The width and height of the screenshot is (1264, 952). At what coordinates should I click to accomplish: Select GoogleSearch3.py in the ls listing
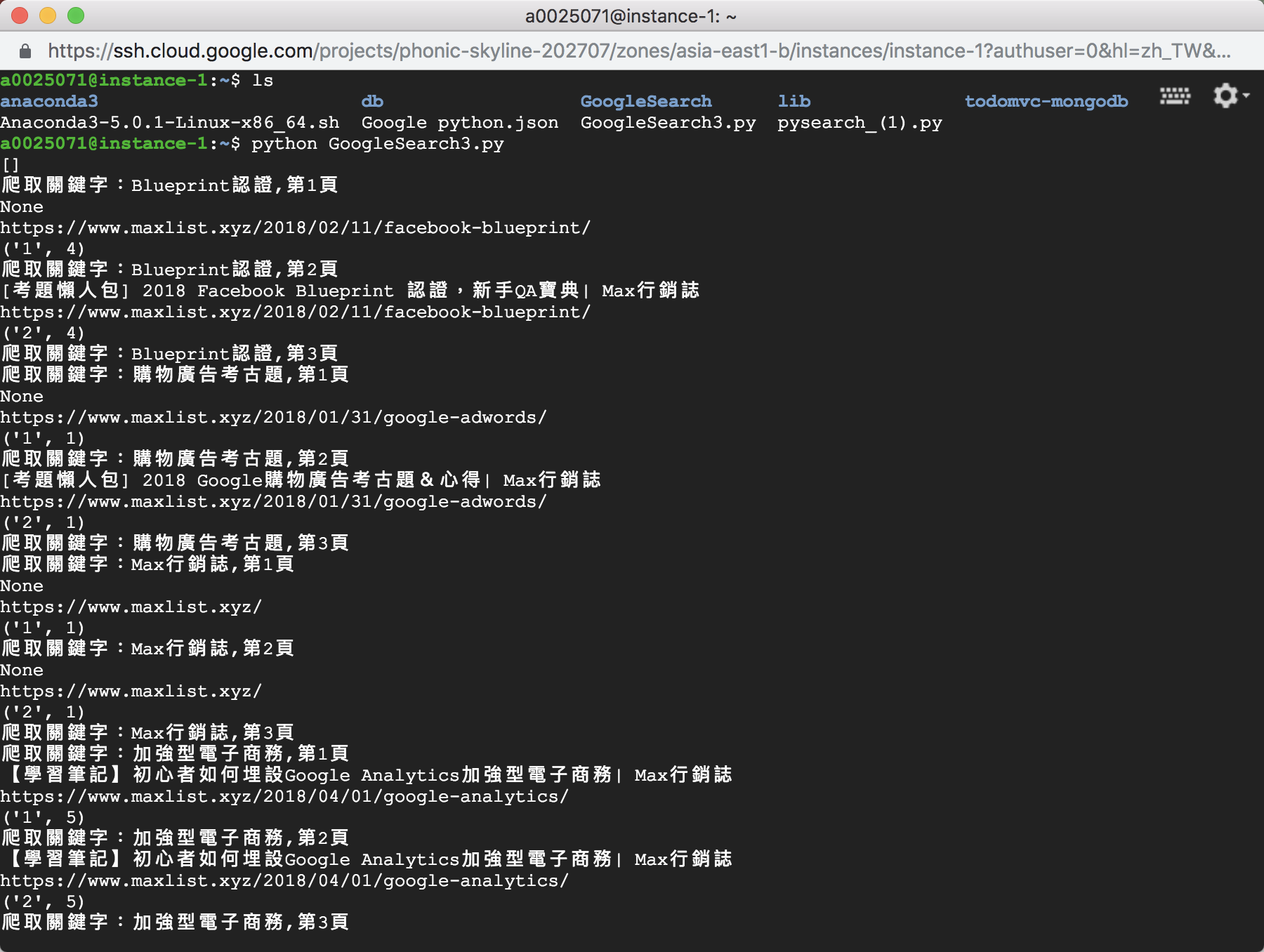pos(668,123)
